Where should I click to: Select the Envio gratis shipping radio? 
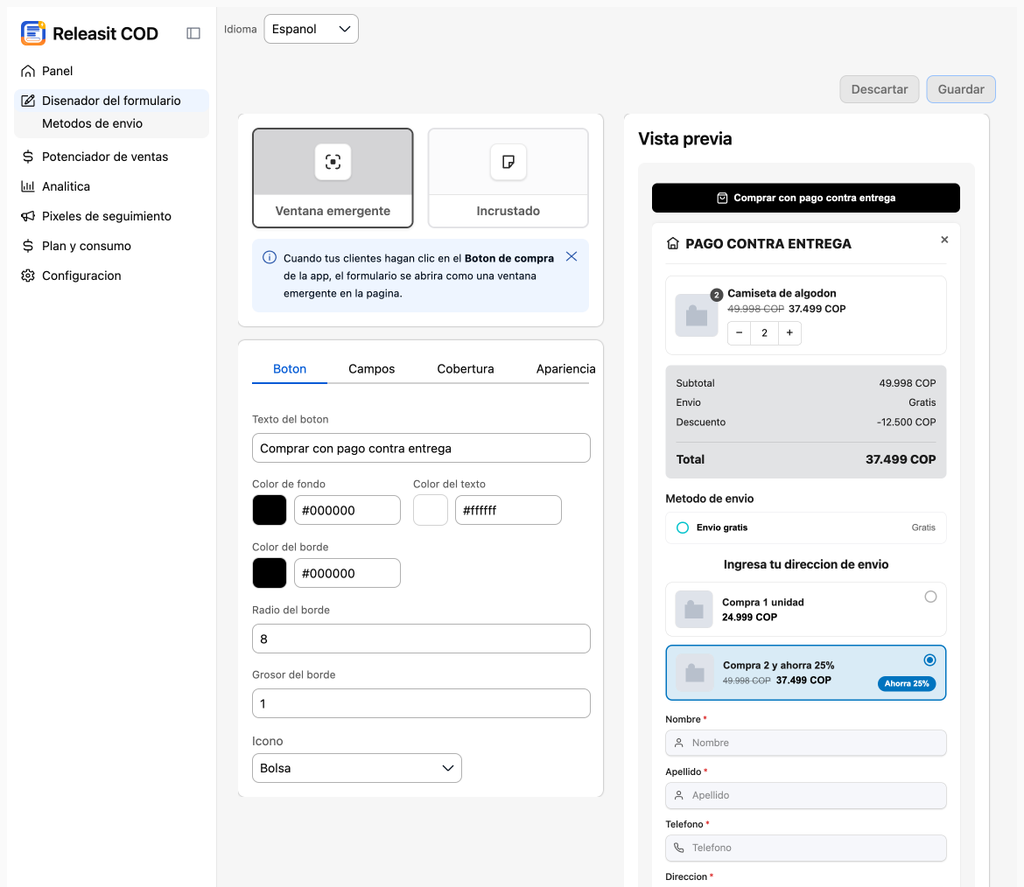click(682, 528)
